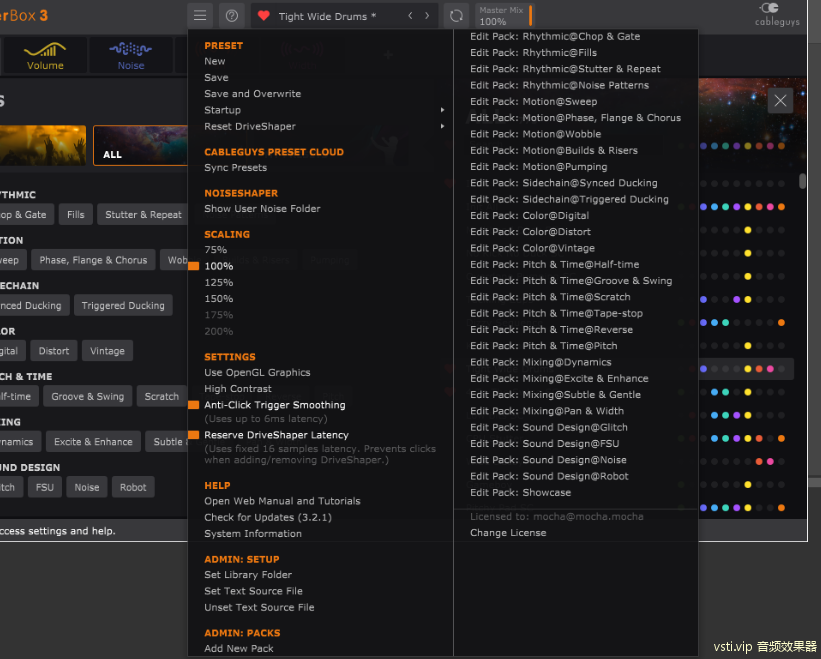This screenshot has height=659, width=821.
Task: Filter by Stutter & Repeat tag
Action: click(143, 215)
